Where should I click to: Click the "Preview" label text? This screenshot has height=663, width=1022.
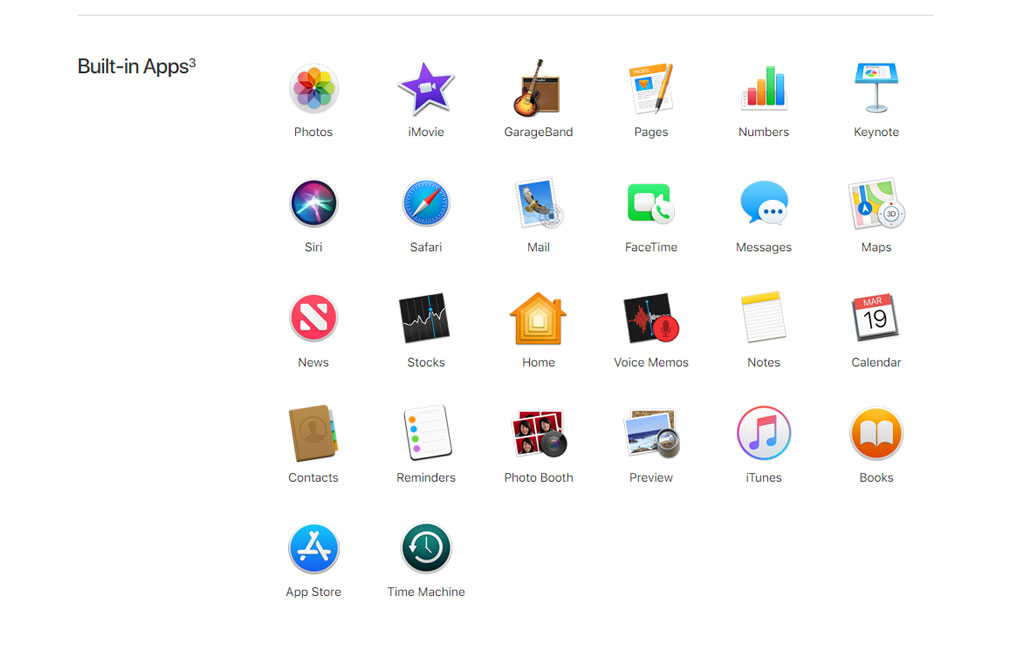(x=650, y=478)
